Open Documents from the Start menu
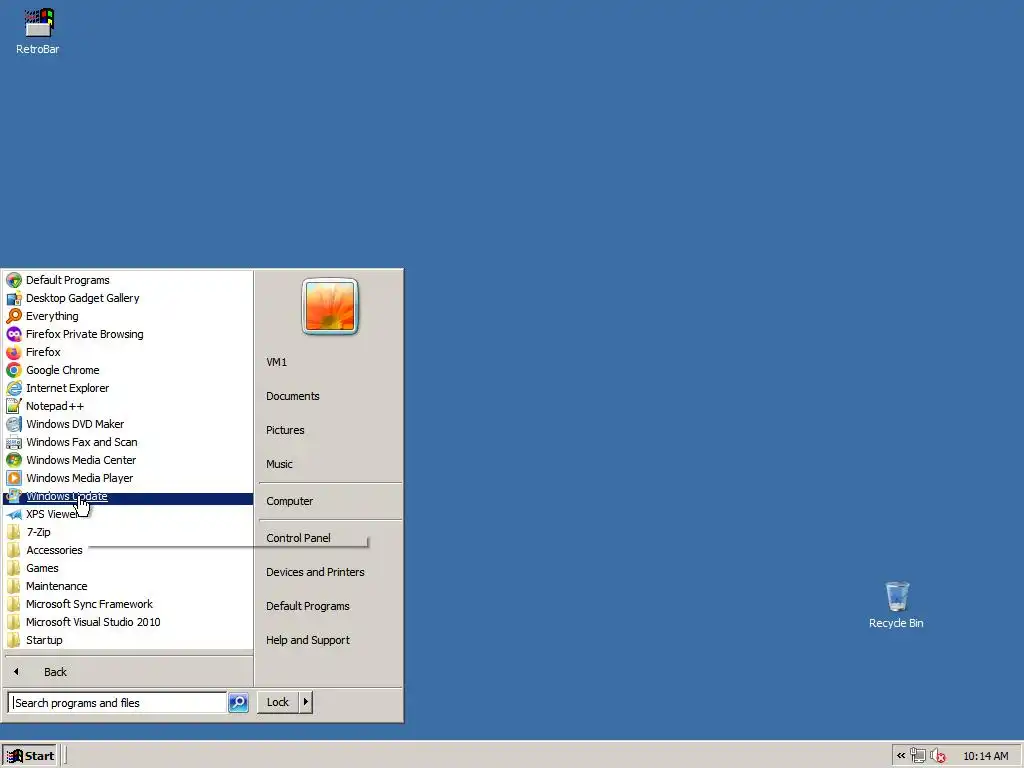Viewport: 1024px width, 768px height. pos(330,396)
